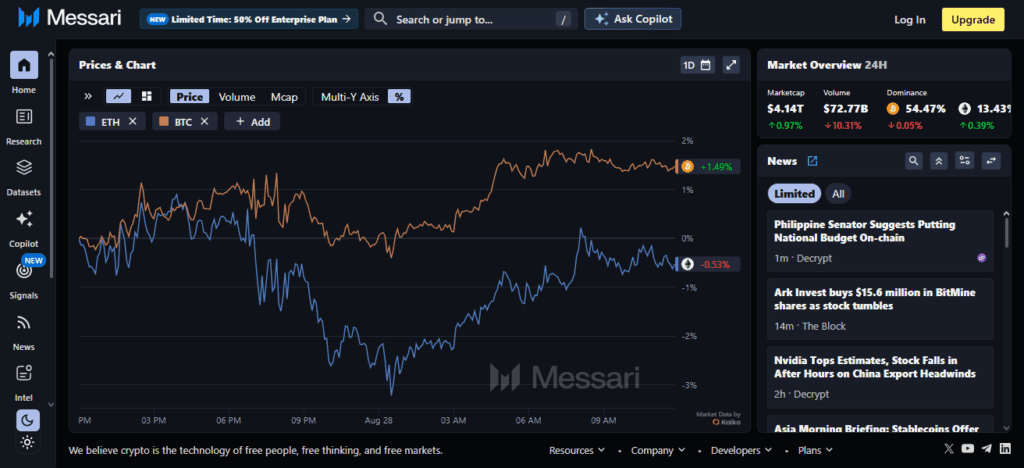Add another asset to chart

(x=252, y=121)
